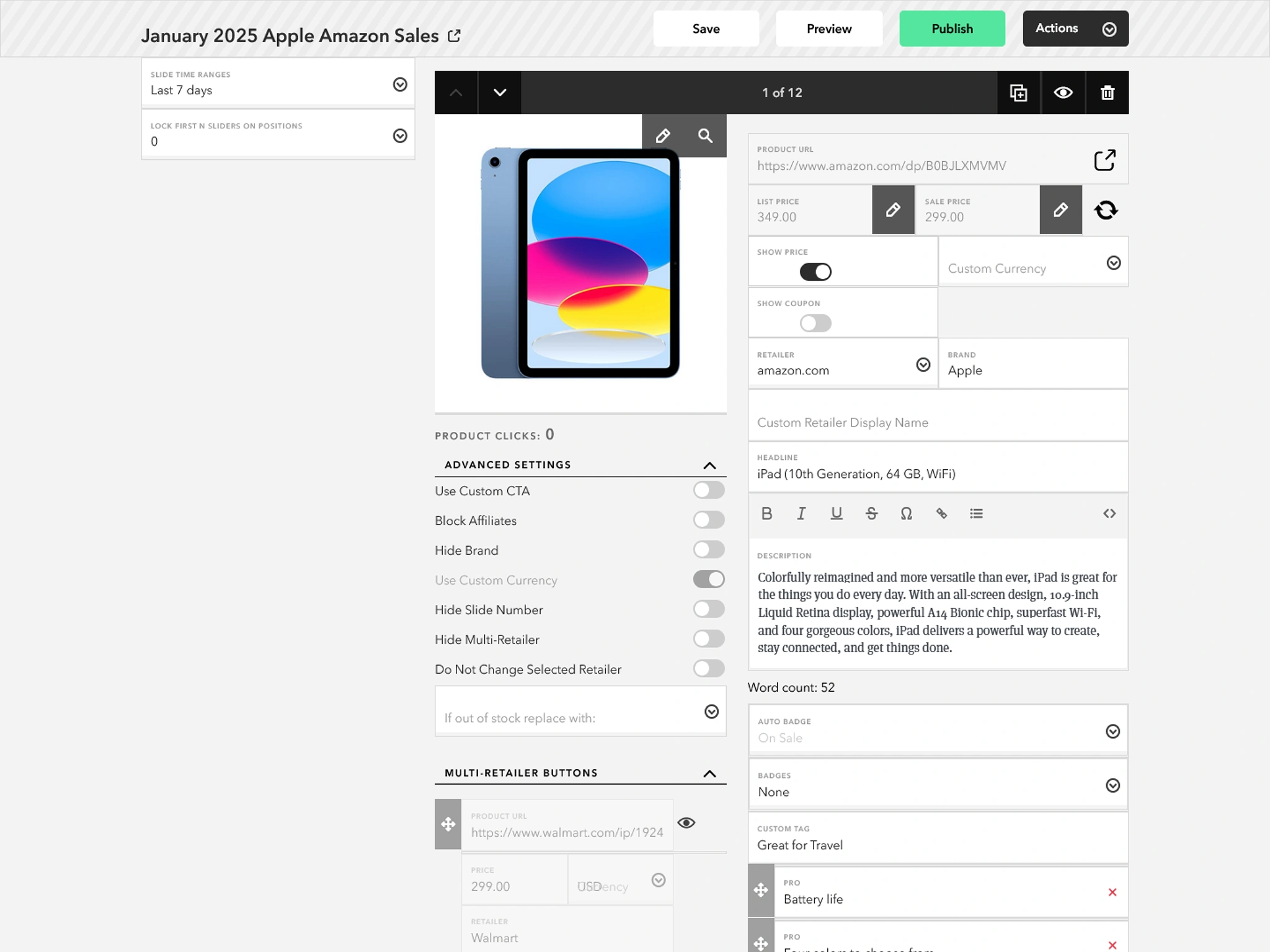Turn off the Show Price toggle

tap(815, 271)
